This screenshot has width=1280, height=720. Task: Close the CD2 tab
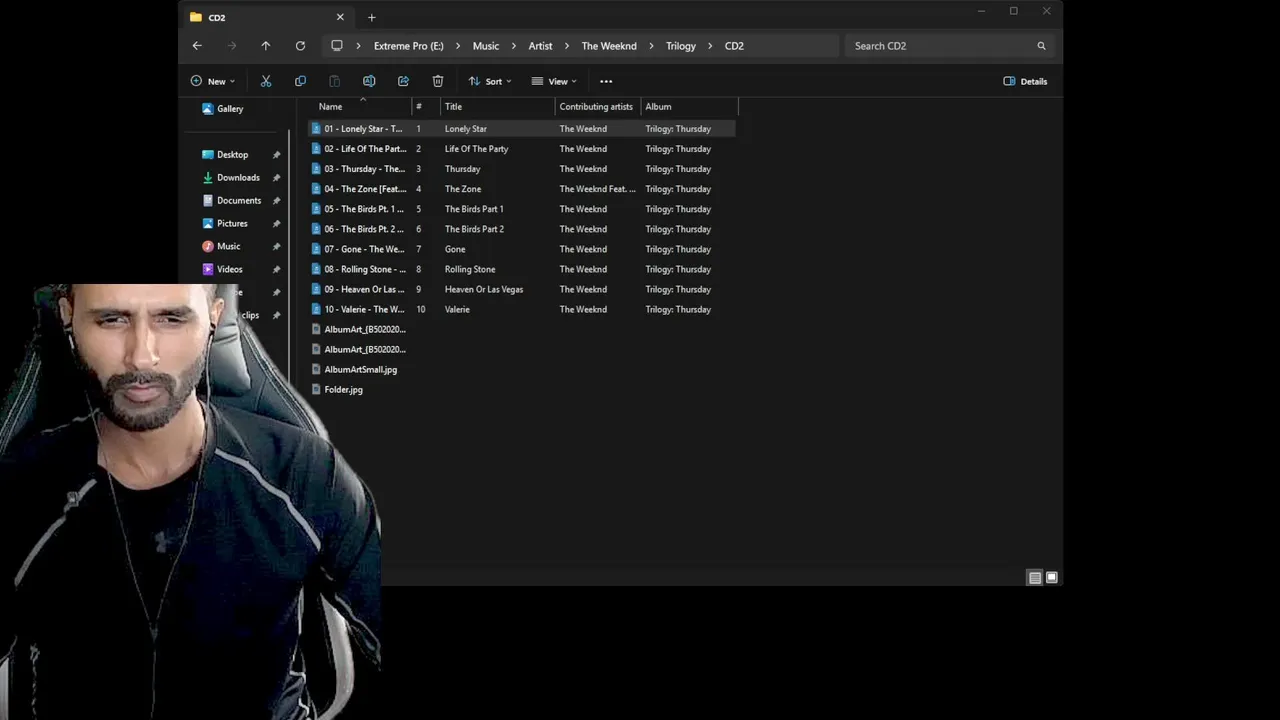coord(340,17)
